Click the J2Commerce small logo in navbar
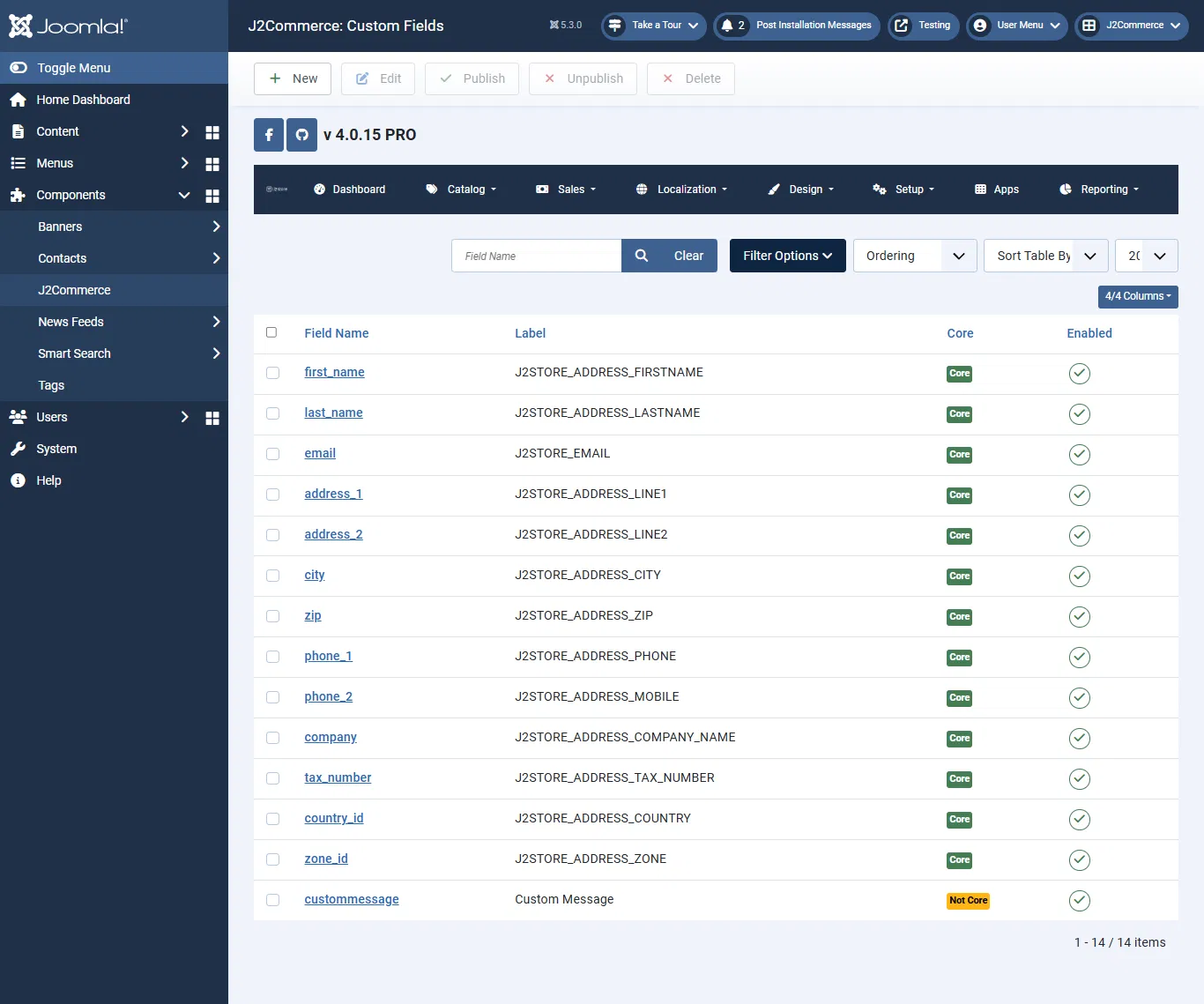The height and width of the screenshot is (1004, 1204). pos(277,190)
